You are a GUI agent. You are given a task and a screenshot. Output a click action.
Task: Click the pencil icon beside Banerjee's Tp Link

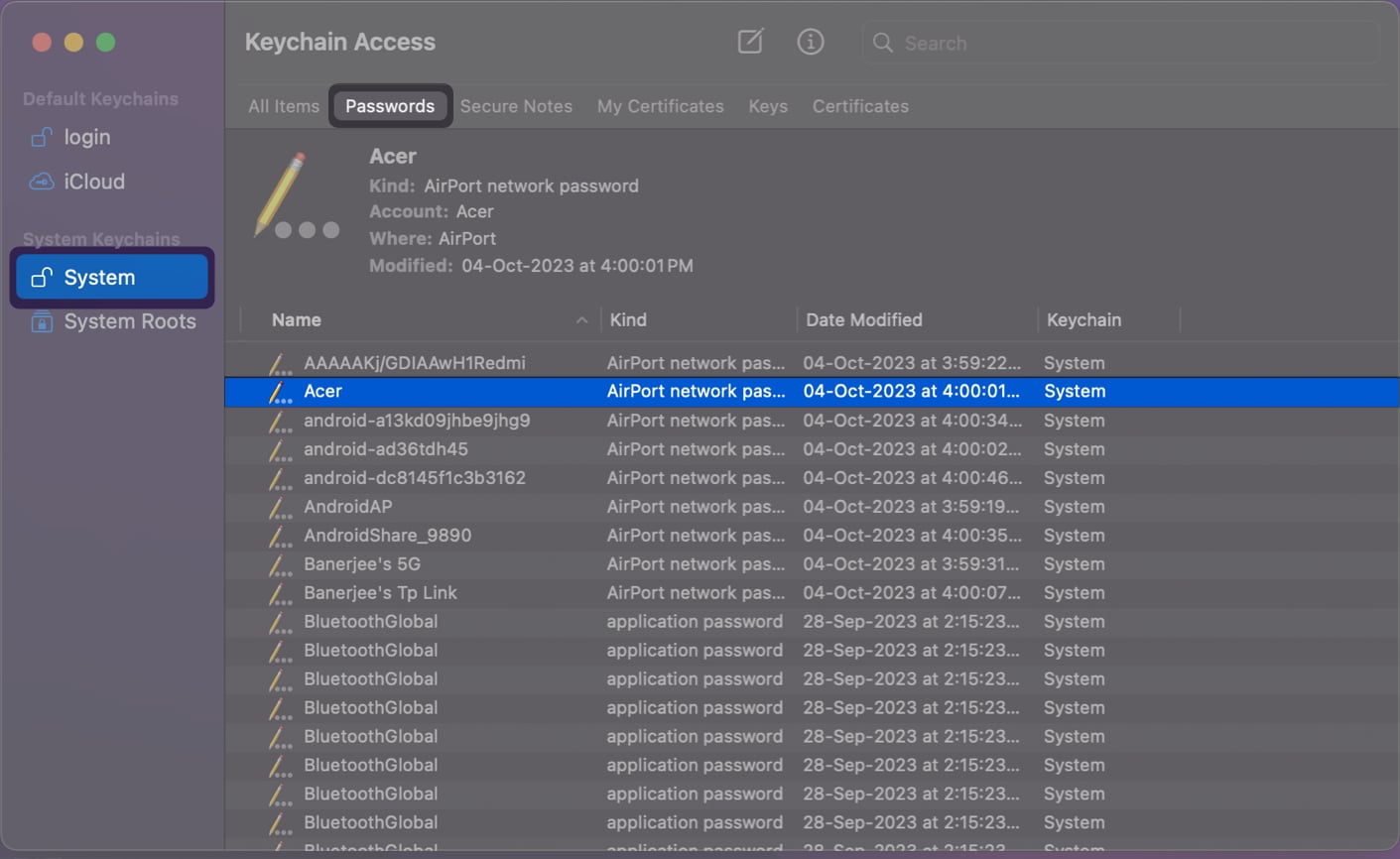tap(280, 593)
